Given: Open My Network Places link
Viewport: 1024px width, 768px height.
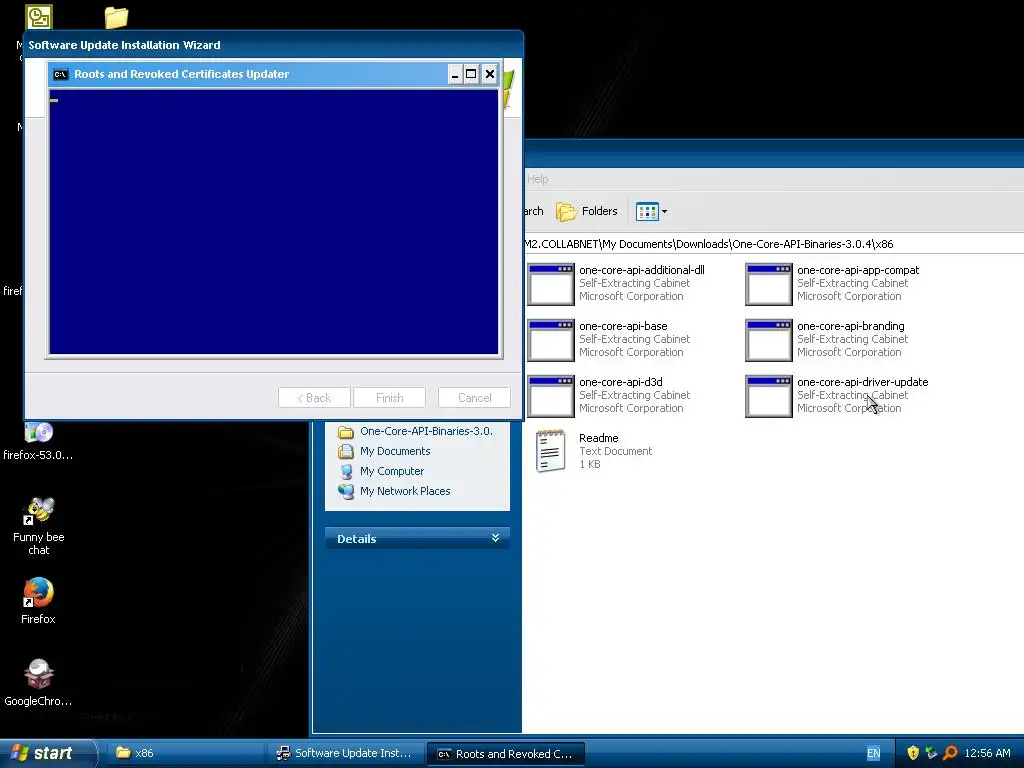Looking at the screenshot, I should 405,491.
